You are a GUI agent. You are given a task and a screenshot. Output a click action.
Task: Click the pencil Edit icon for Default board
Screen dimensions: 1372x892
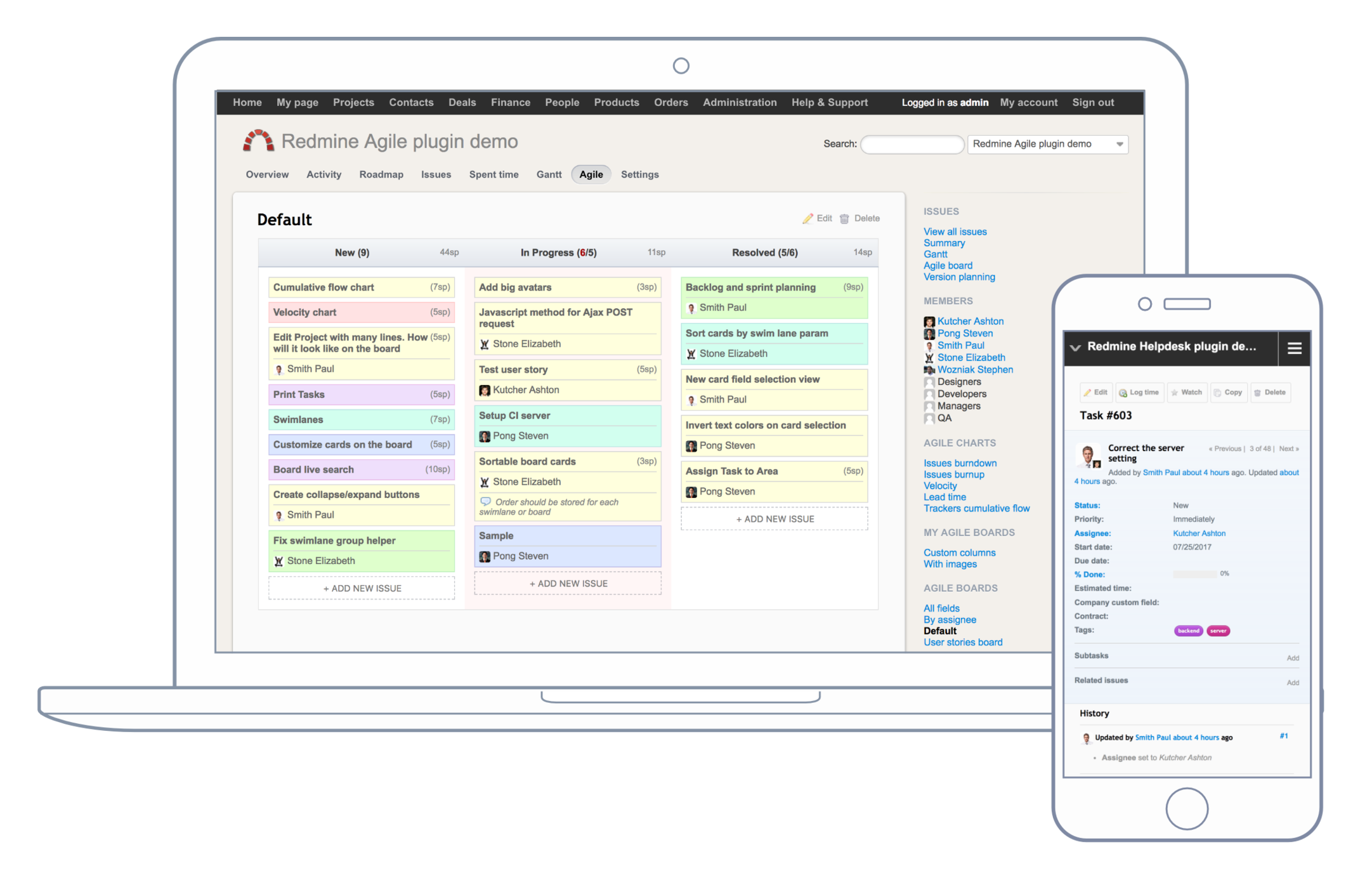pyautogui.click(x=807, y=218)
